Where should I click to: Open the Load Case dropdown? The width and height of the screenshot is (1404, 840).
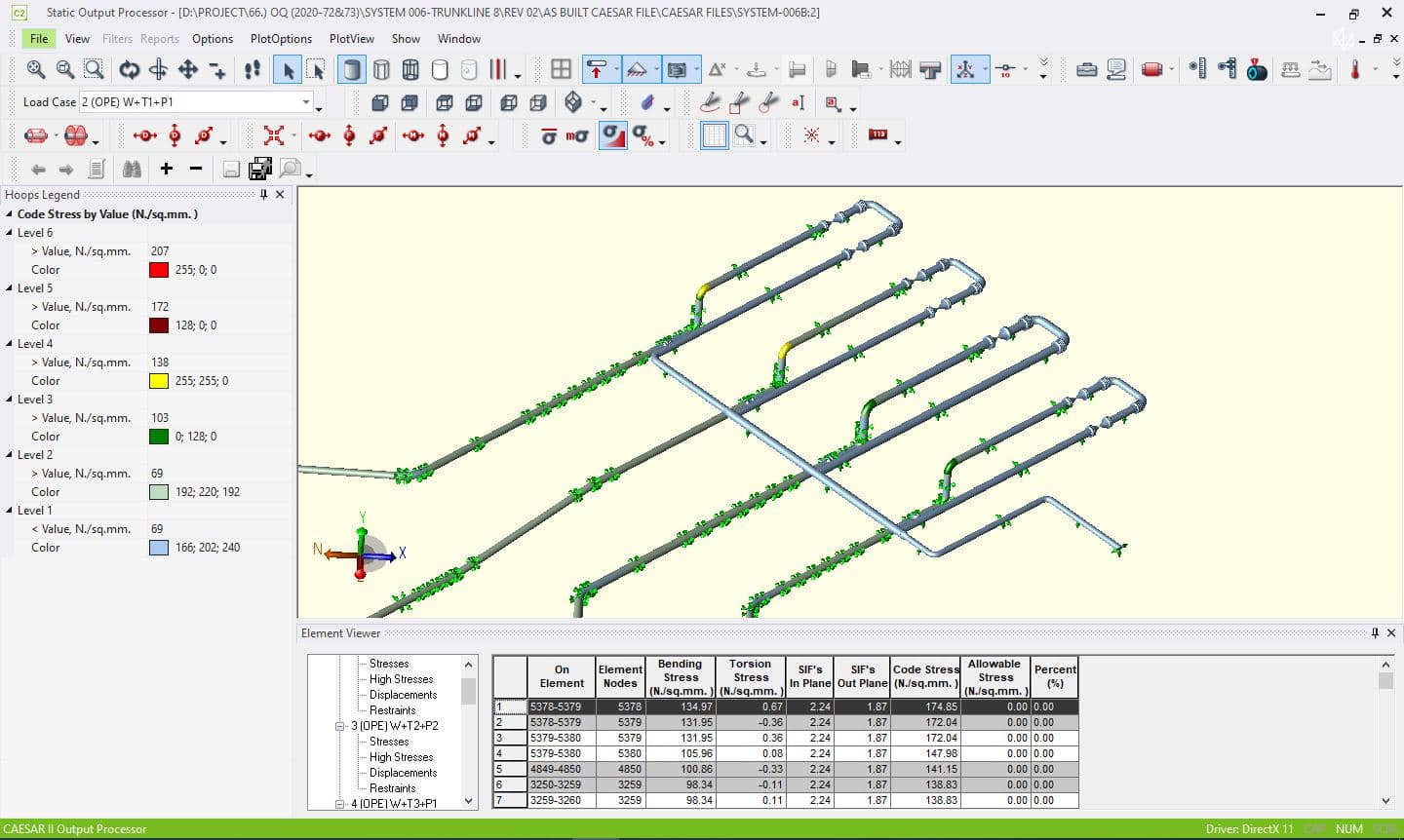coord(306,101)
